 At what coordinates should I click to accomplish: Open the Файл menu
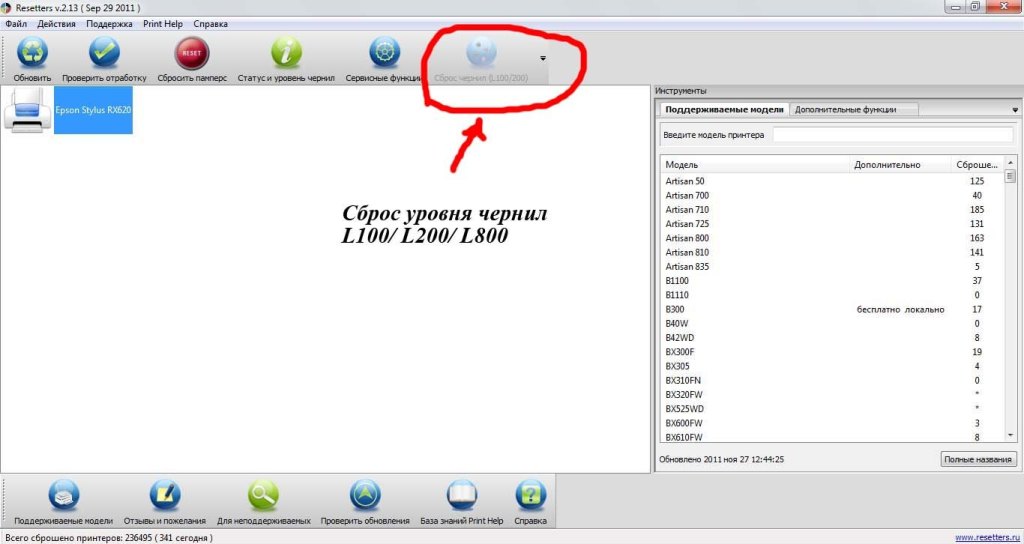[x=16, y=24]
